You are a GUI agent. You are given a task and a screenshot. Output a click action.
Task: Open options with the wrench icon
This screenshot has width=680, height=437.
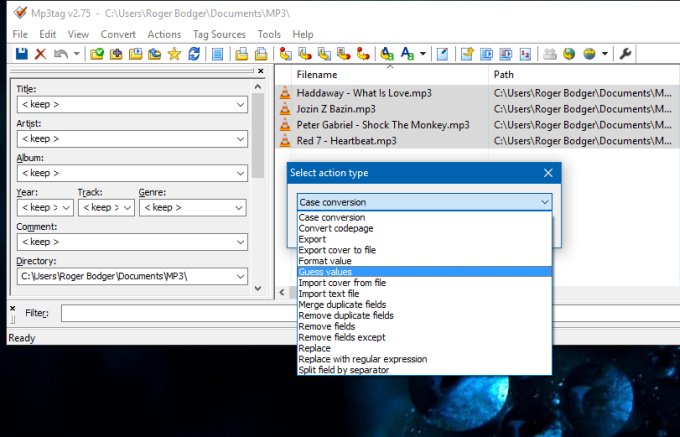point(626,54)
